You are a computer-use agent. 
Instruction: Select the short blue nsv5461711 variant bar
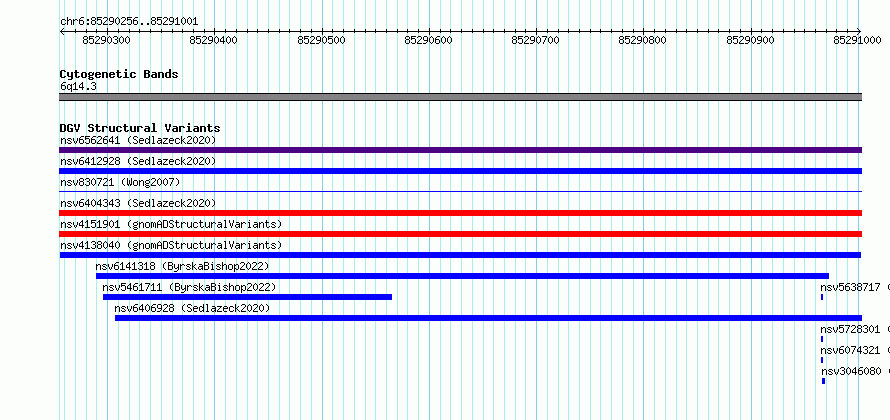pyautogui.click(x=247, y=297)
